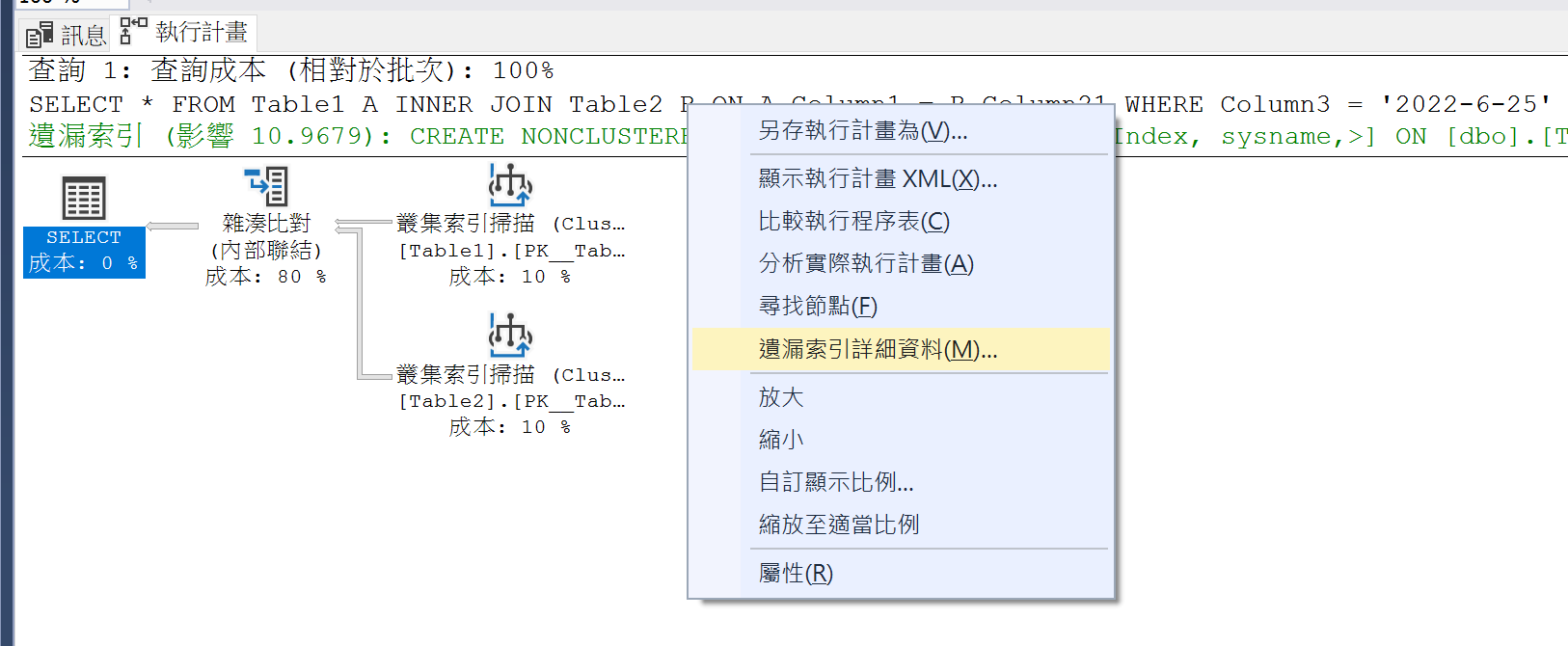Choose 放大 to zoom in
This screenshot has width=1568, height=646.
[901, 397]
